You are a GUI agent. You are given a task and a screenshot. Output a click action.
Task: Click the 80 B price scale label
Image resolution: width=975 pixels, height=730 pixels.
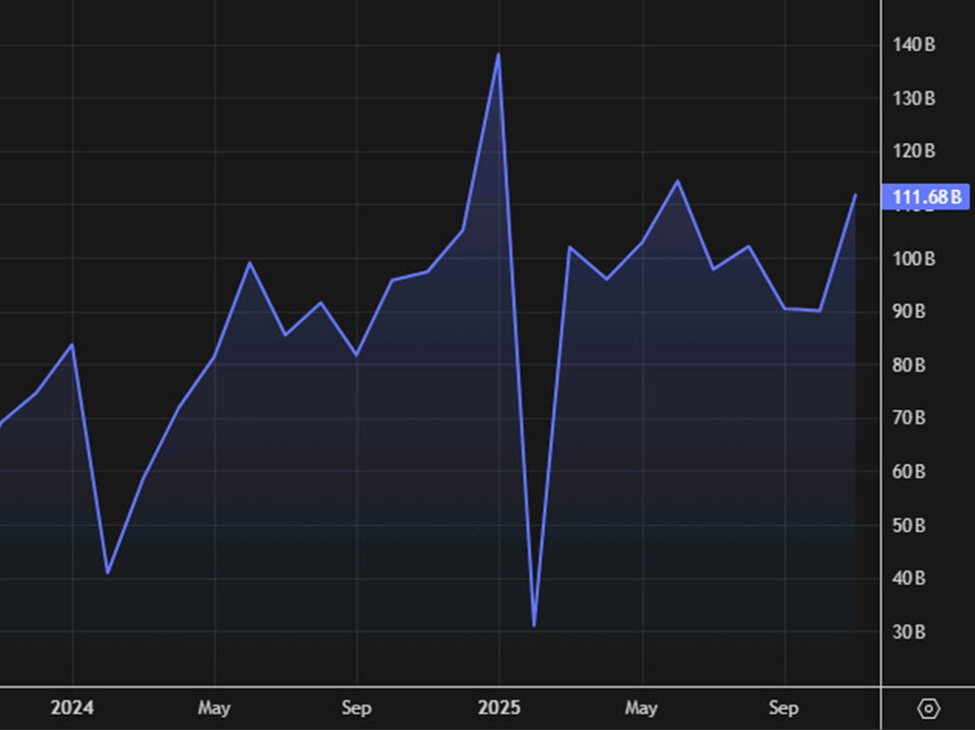pyautogui.click(x=909, y=365)
